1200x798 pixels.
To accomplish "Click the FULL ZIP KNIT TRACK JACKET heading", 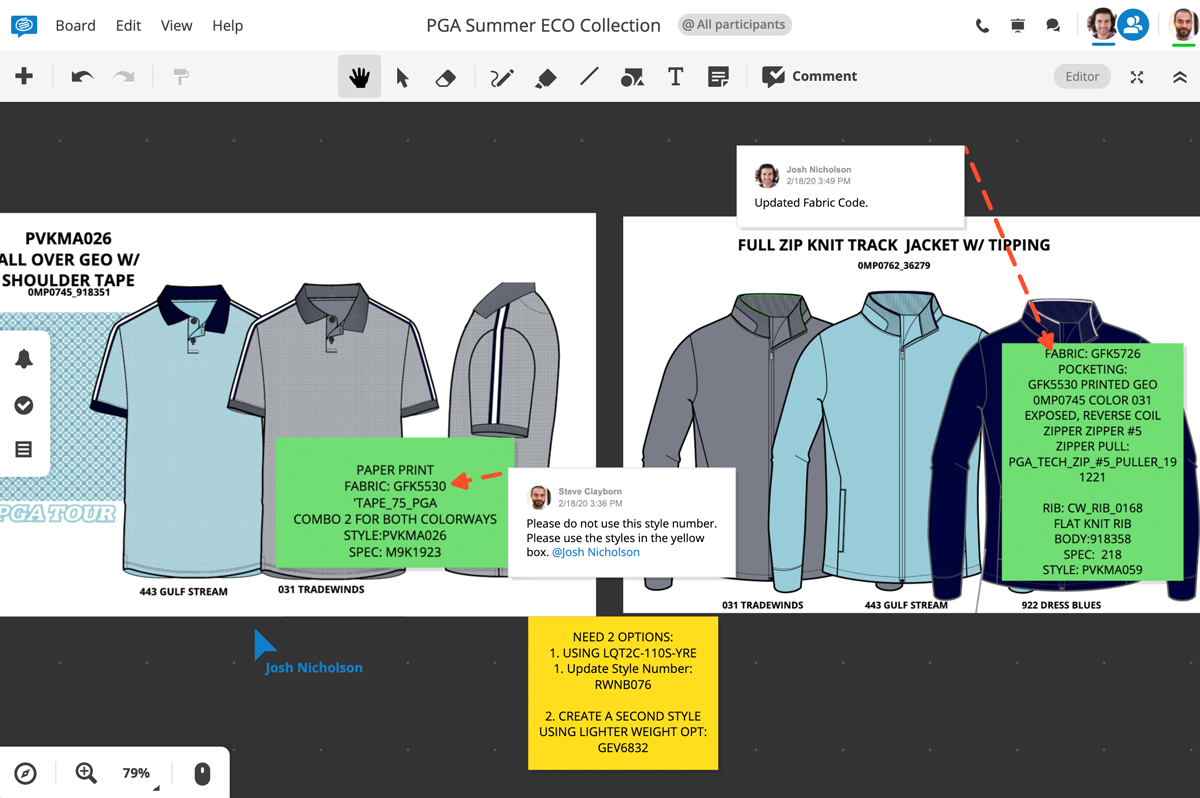I will pyautogui.click(x=893, y=245).
